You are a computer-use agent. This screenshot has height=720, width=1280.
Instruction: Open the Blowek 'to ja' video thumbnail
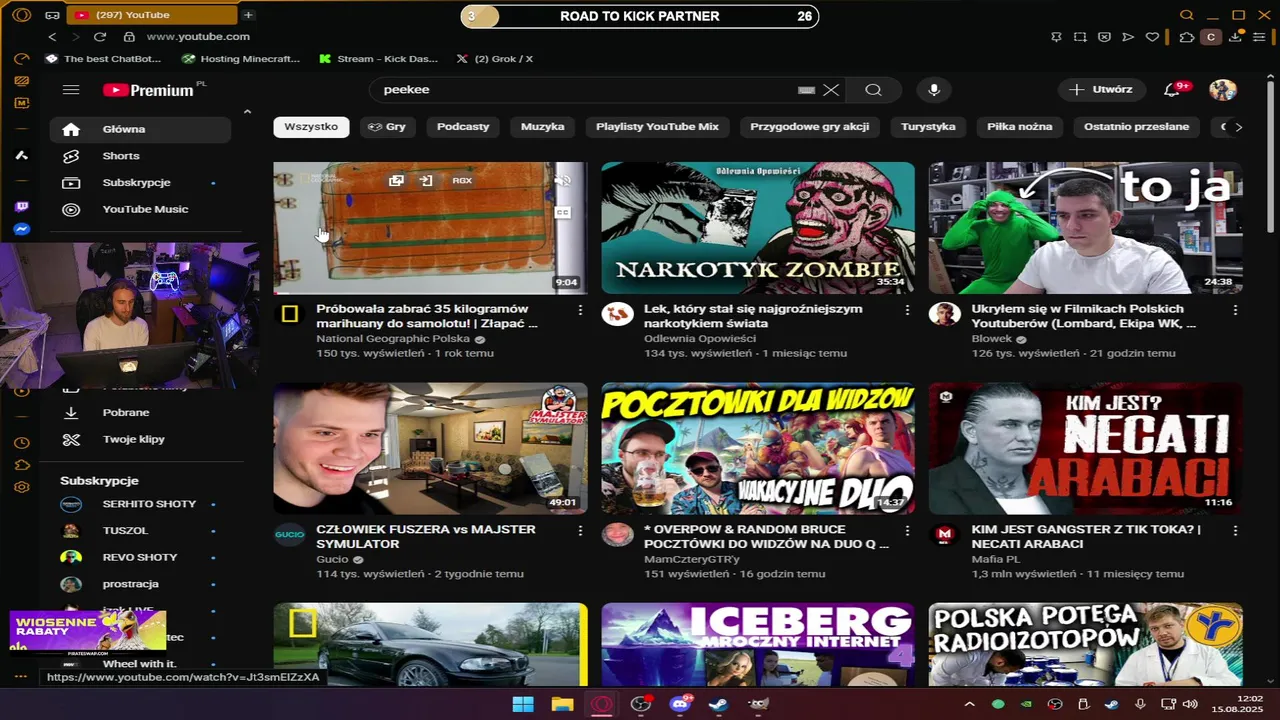1085,228
